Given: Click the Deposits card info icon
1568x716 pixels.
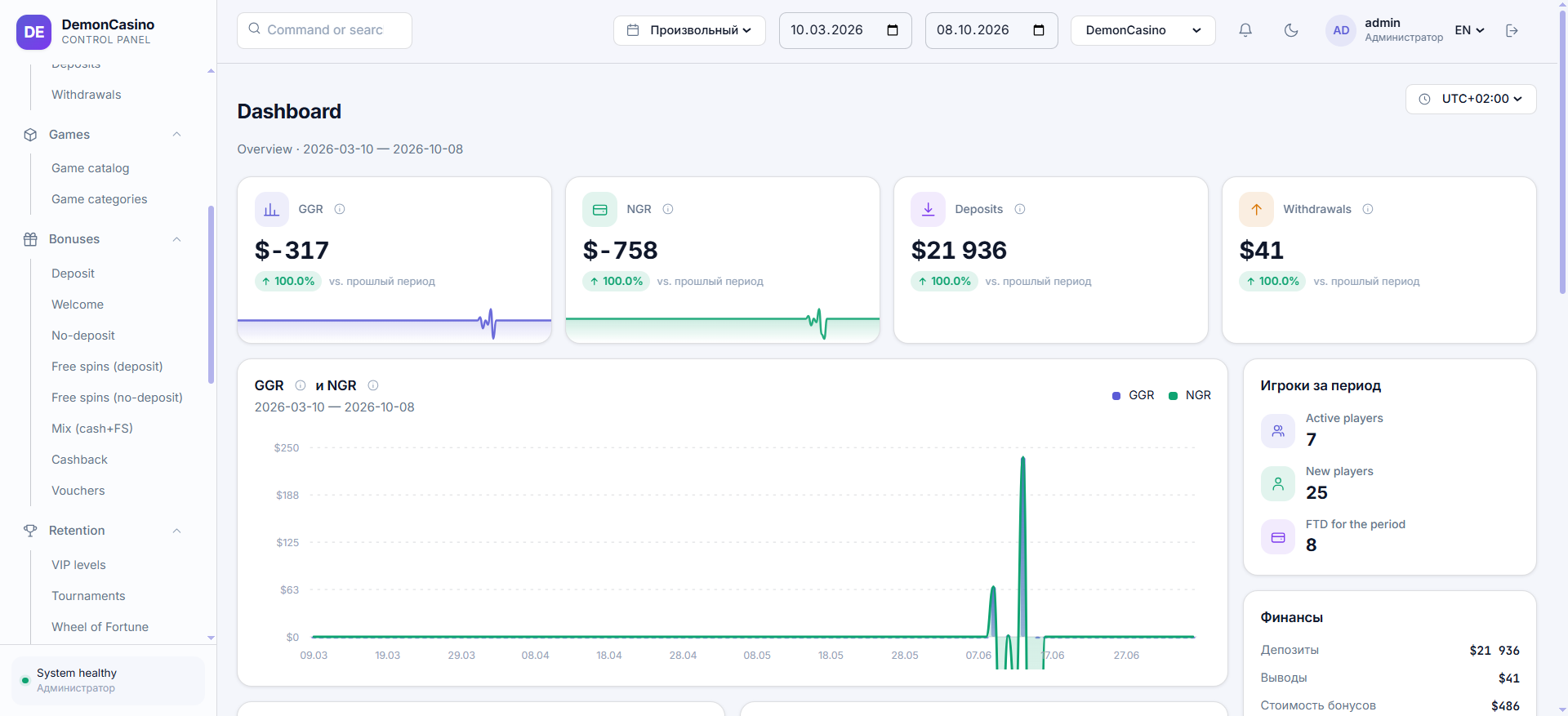Looking at the screenshot, I should (1020, 209).
